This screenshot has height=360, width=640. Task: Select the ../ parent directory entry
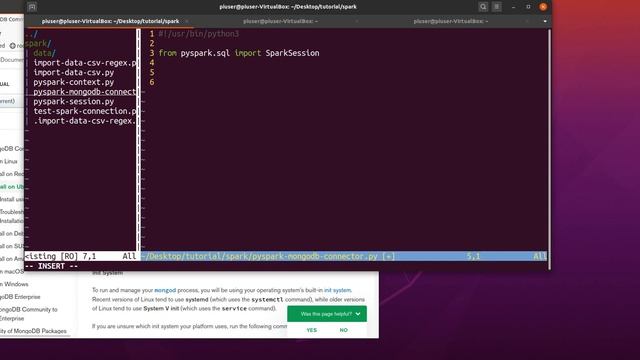[x=31, y=34]
